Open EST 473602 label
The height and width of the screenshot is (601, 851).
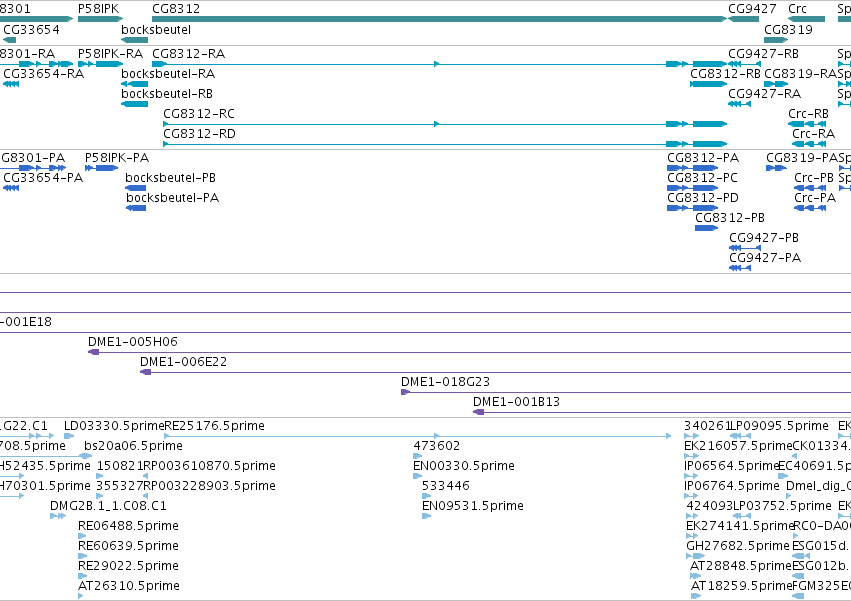click(436, 446)
